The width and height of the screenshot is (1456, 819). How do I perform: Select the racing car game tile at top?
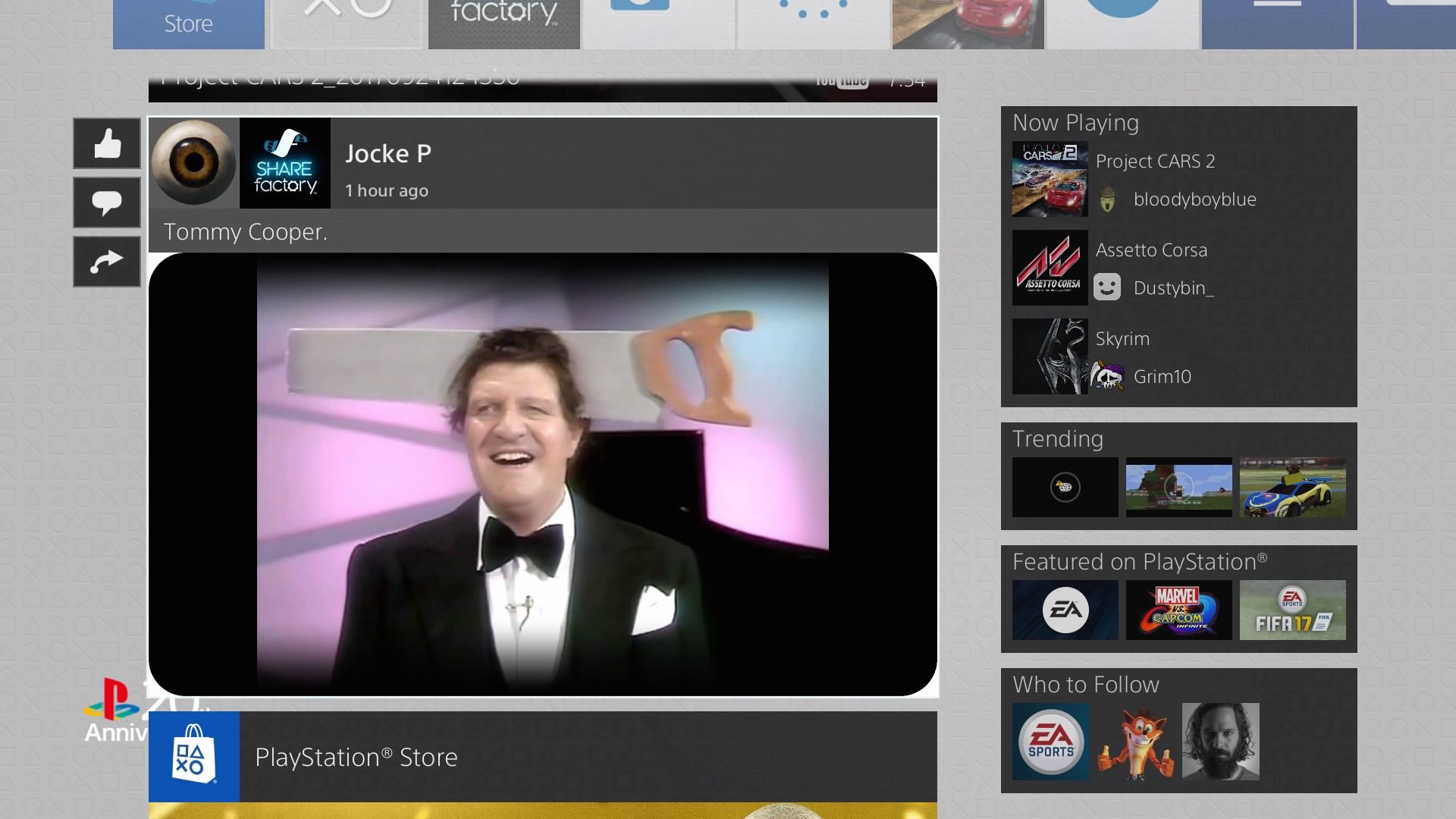[968, 24]
